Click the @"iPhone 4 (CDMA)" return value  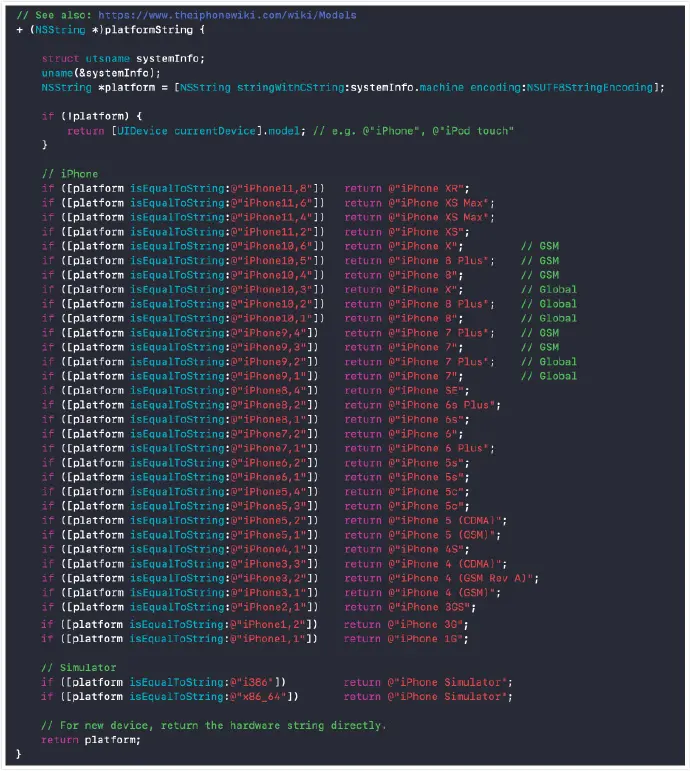click(x=445, y=564)
